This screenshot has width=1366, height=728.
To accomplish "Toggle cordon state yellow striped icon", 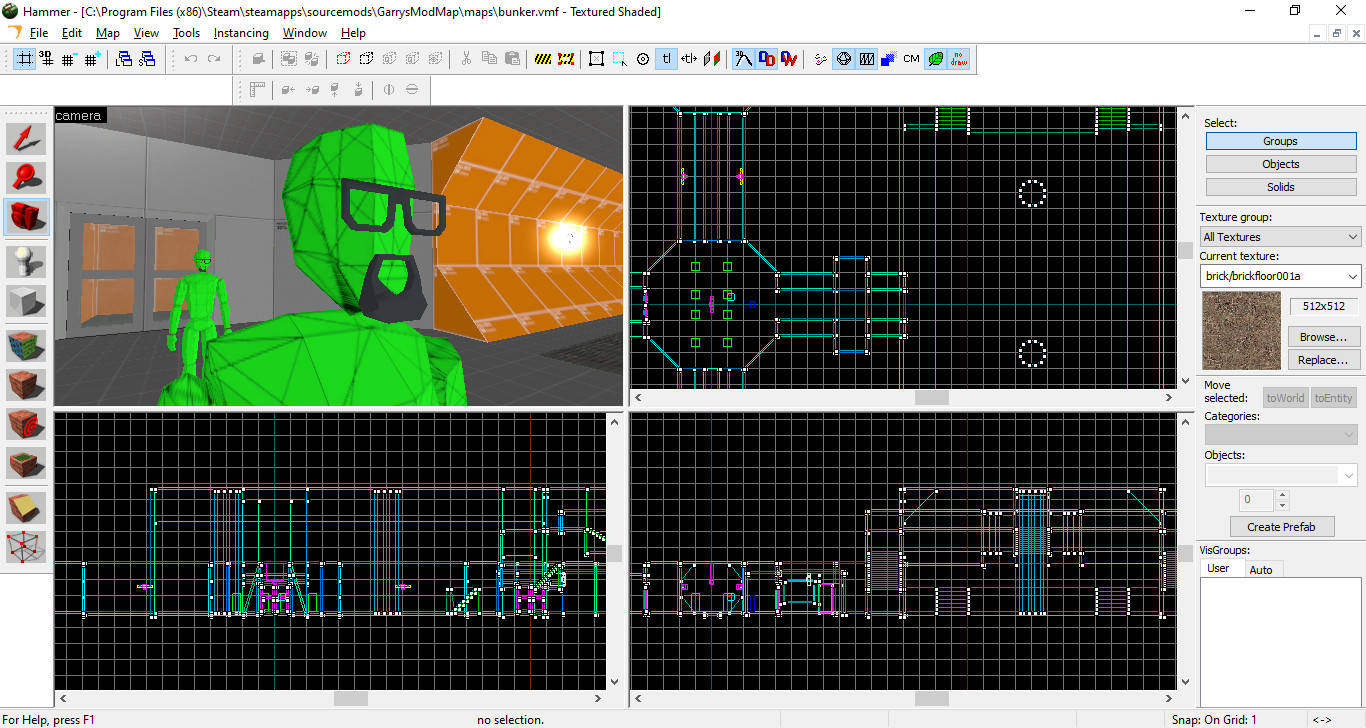I will tap(543, 59).
